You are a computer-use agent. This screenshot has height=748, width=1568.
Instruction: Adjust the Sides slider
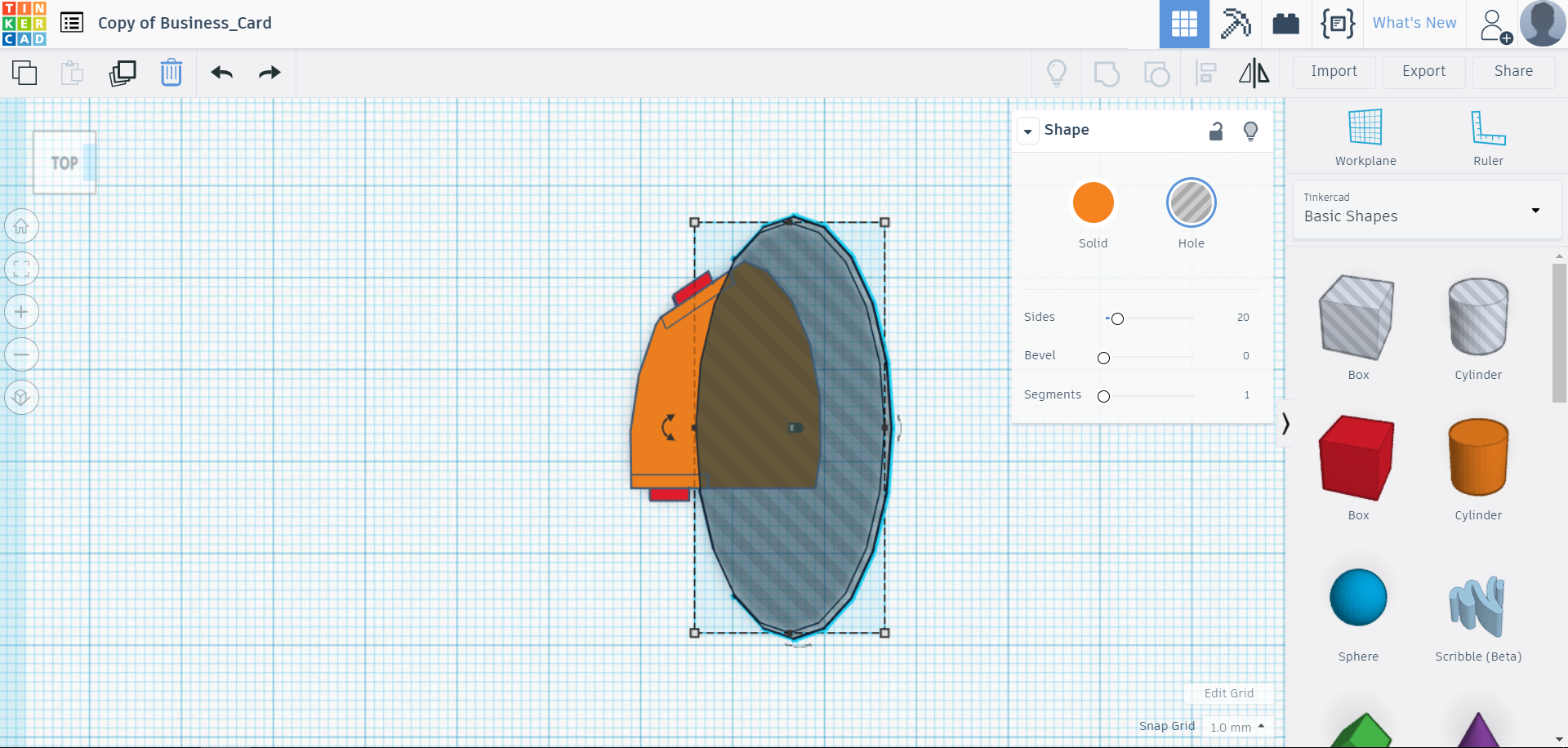1117,318
